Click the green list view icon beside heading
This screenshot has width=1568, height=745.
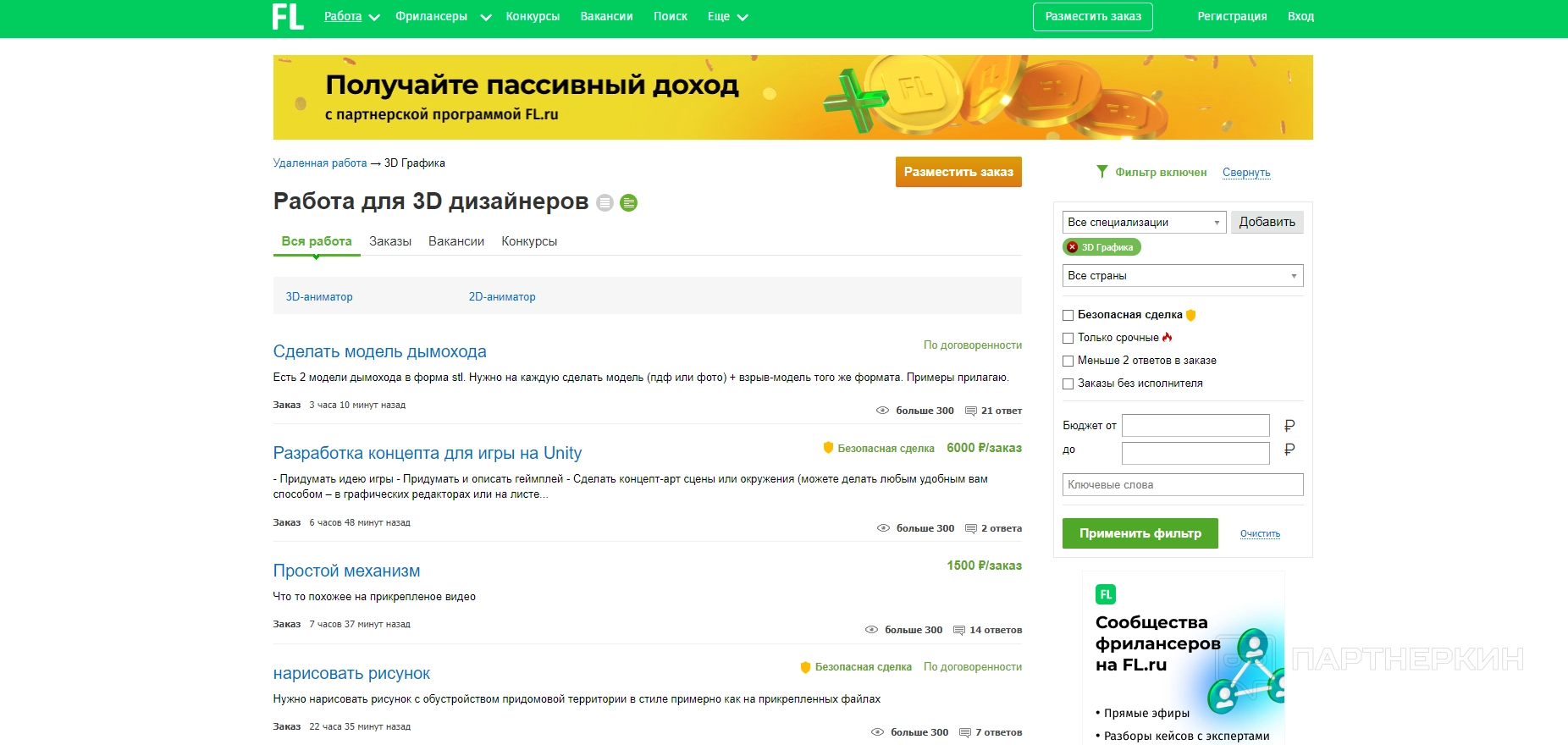click(628, 203)
